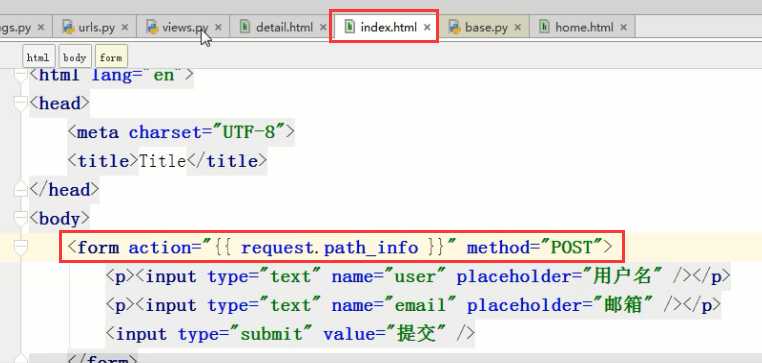Click the type="submit" attribute
The image size is (762, 363).
[x=245, y=334]
